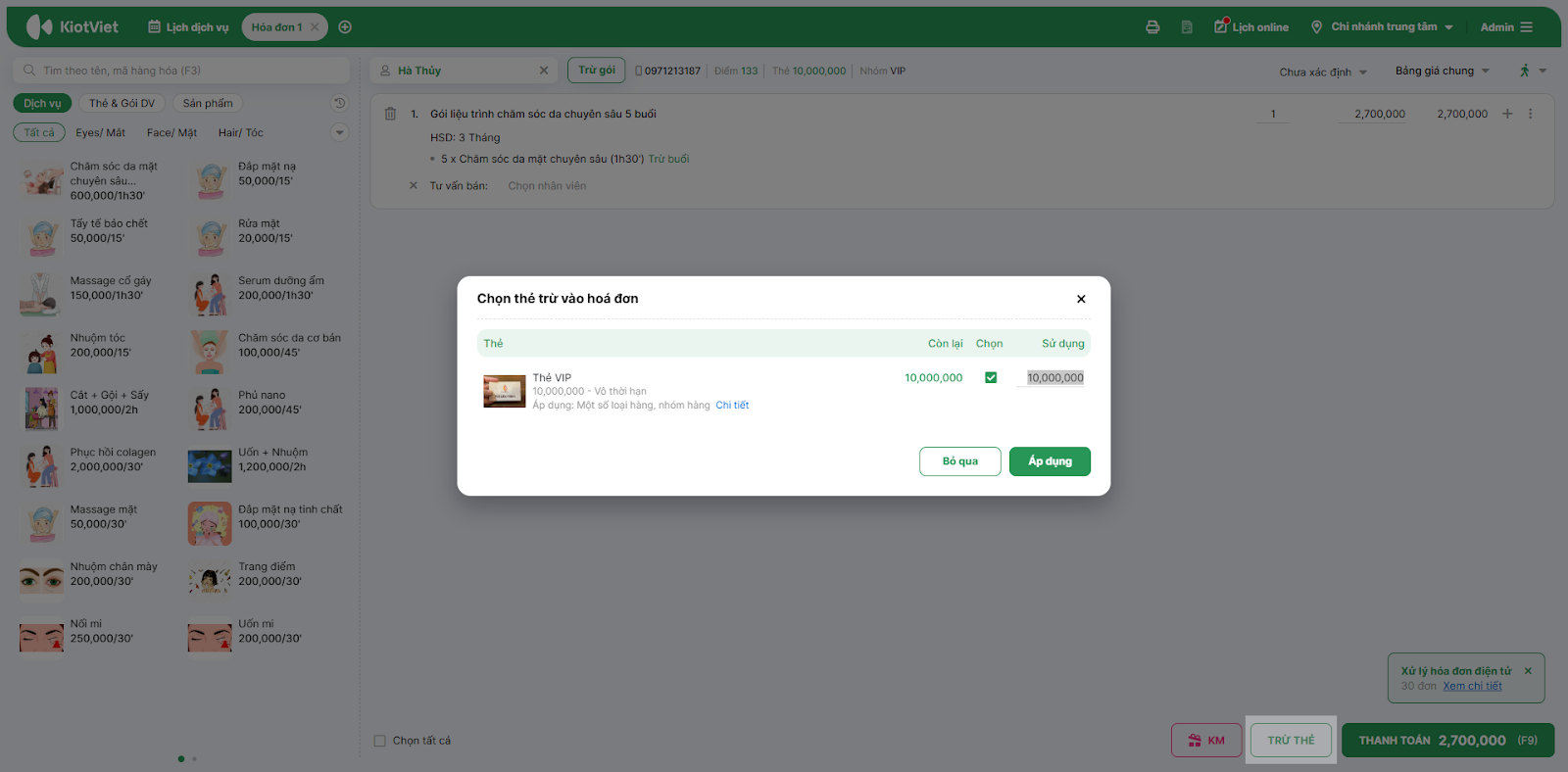Open the three-dot menu on invoice line
Viewport: 1568px width, 772px height.
pyautogui.click(x=1530, y=114)
